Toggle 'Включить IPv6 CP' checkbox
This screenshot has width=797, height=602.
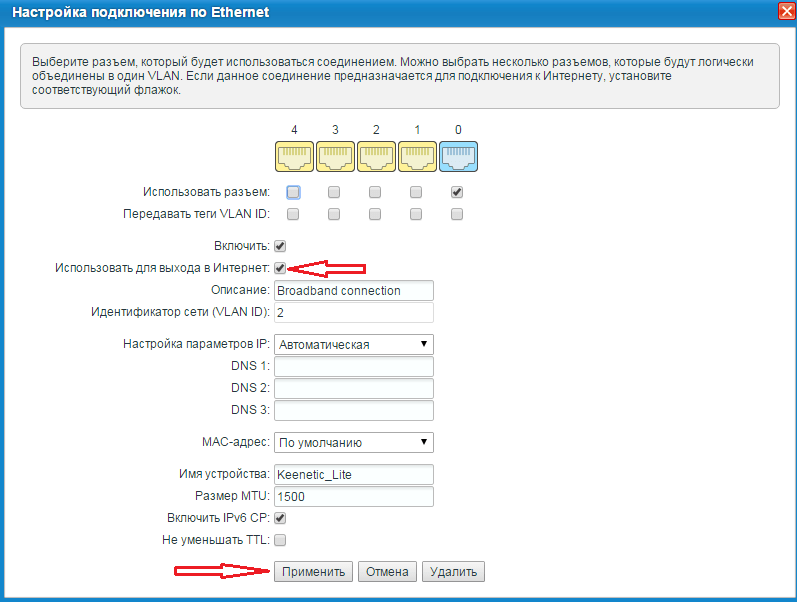pos(280,518)
